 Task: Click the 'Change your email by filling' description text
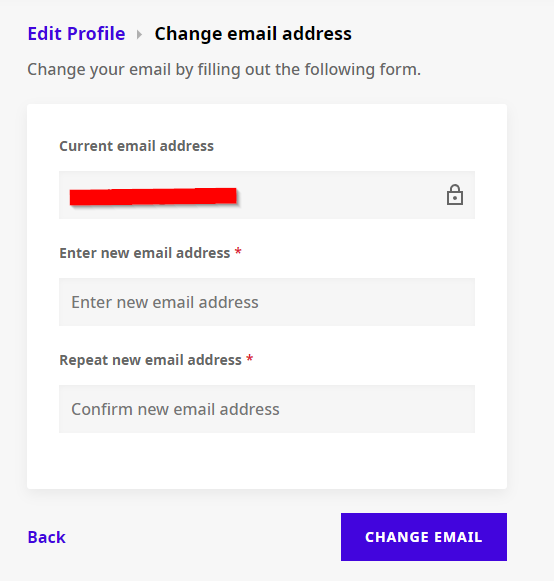(224, 69)
